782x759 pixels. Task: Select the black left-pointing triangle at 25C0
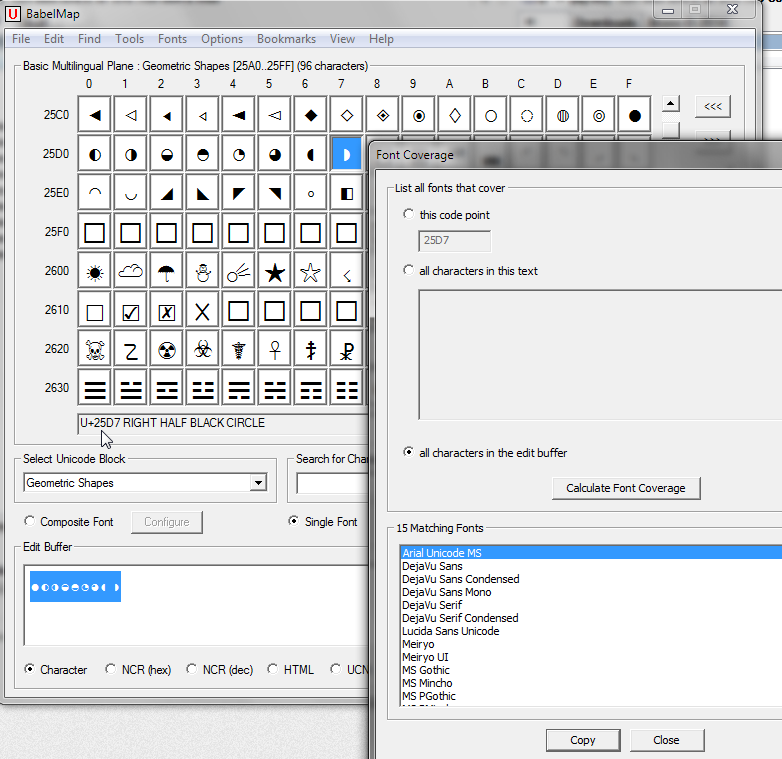(95, 115)
